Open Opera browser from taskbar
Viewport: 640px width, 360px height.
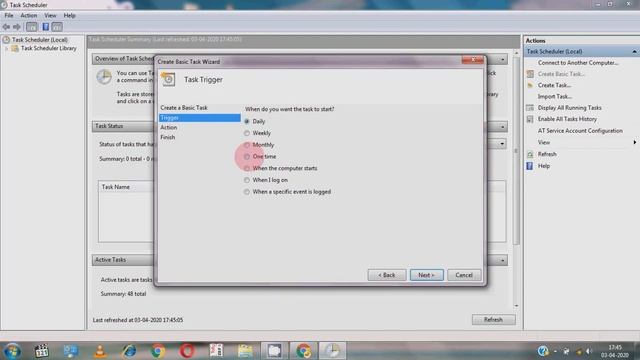click(x=187, y=351)
